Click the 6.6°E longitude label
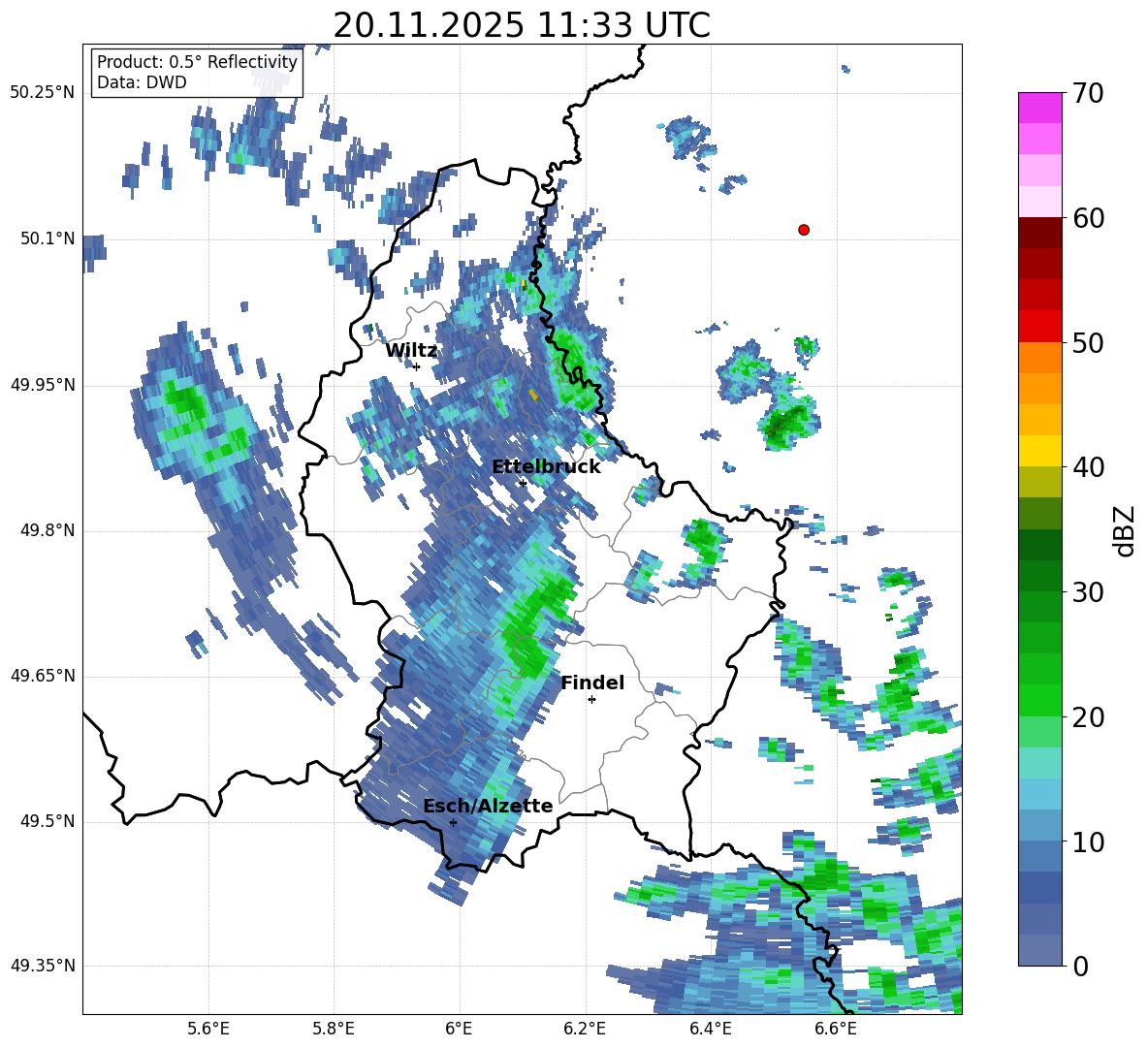 836,1029
